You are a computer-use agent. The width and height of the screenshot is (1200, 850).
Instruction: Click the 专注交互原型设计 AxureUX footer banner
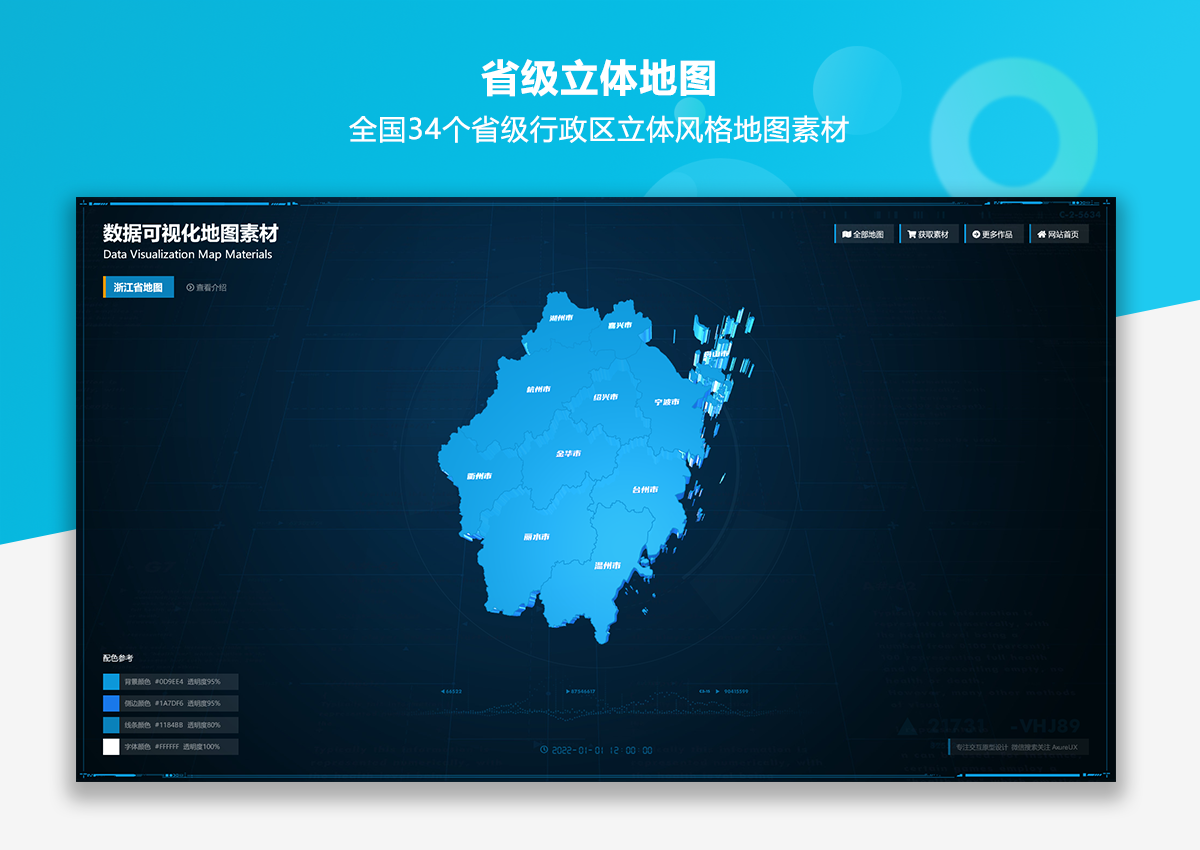[1018, 747]
